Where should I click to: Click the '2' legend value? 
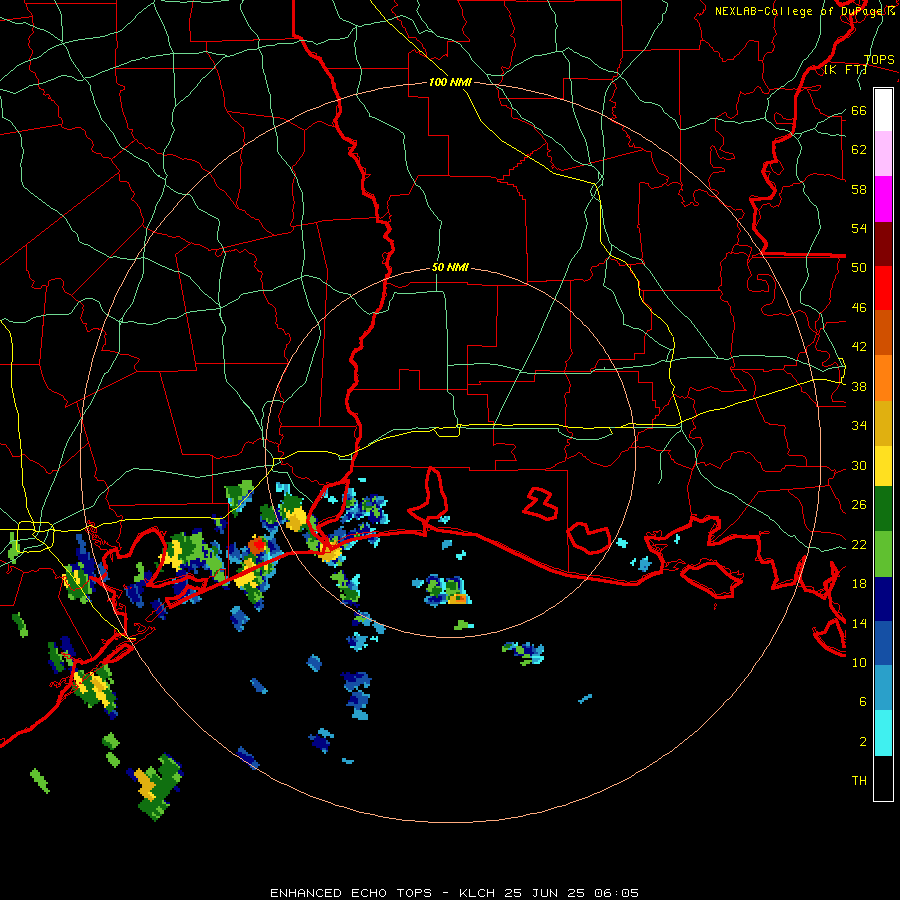click(863, 742)
